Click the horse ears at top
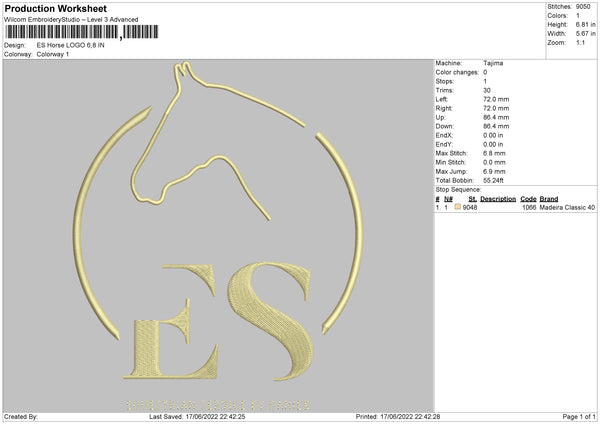This screenshot has width=600, height=424. (x=182, y=69)
